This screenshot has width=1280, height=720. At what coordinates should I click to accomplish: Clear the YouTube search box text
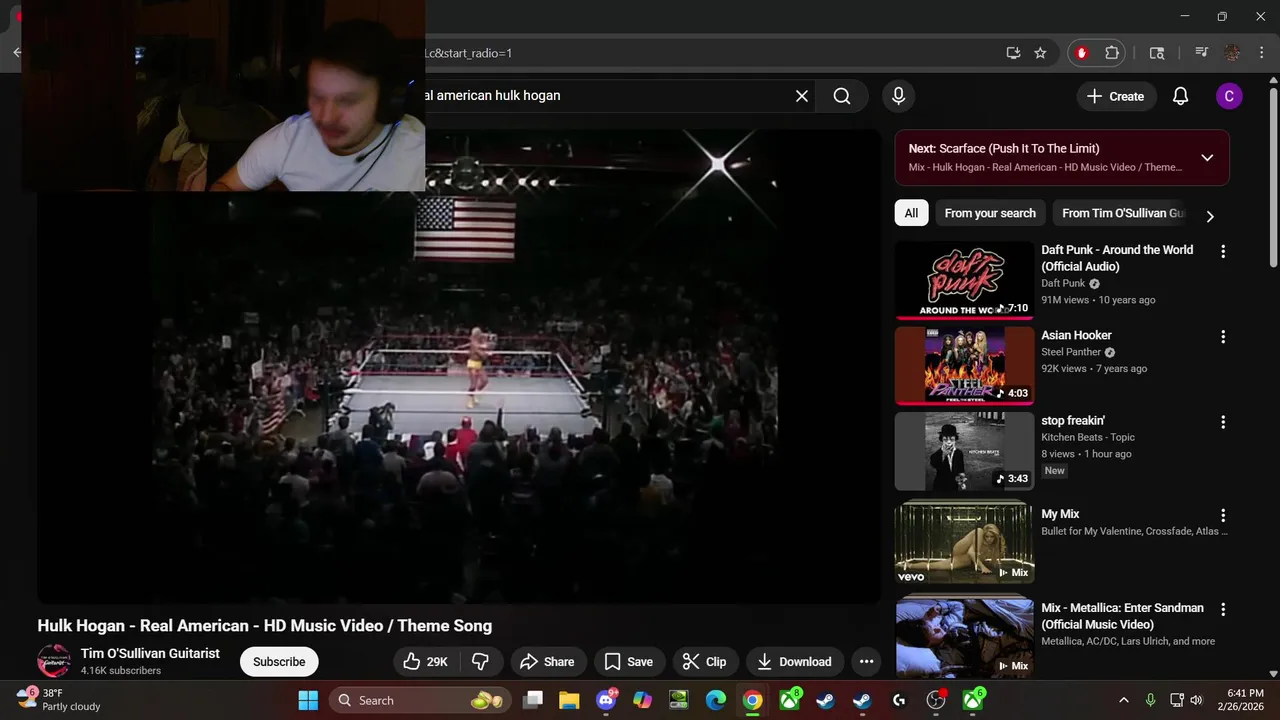(802, 96)
